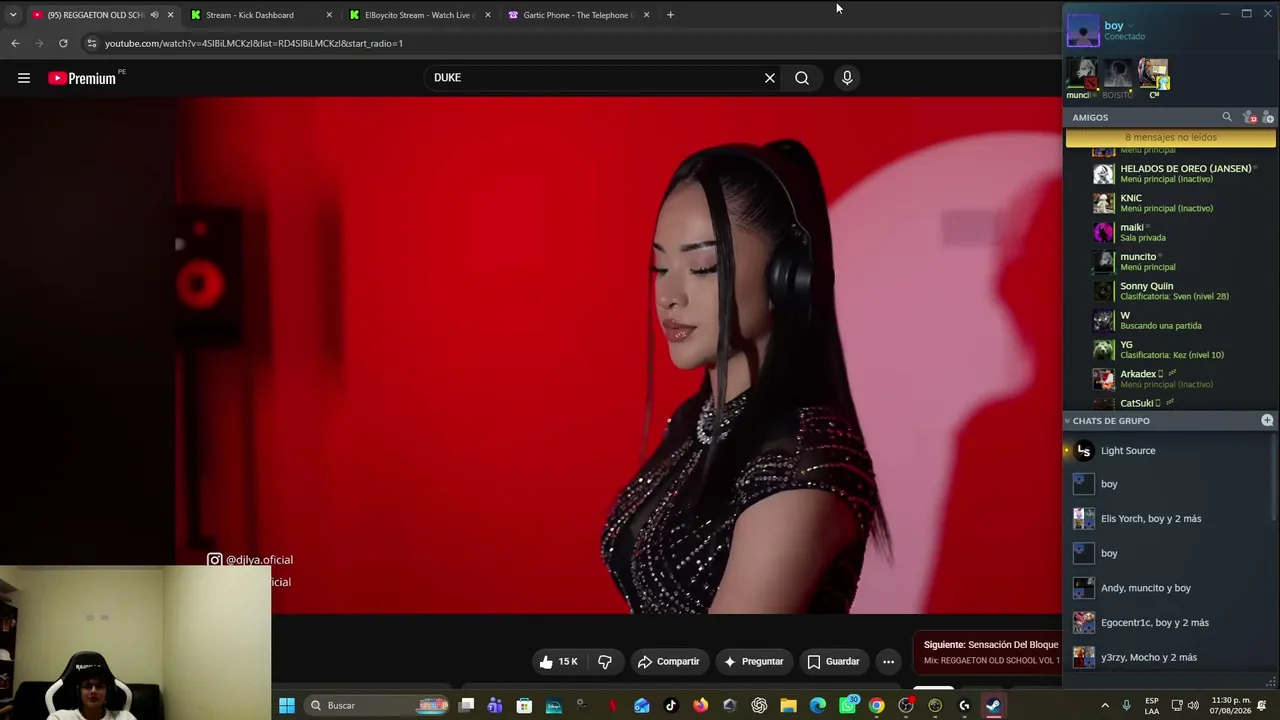Open group chat Egocentr1c, boy y 2 más
Image resolution: width=1280 pixels, height=720 pixels.
coord(1170,623)
